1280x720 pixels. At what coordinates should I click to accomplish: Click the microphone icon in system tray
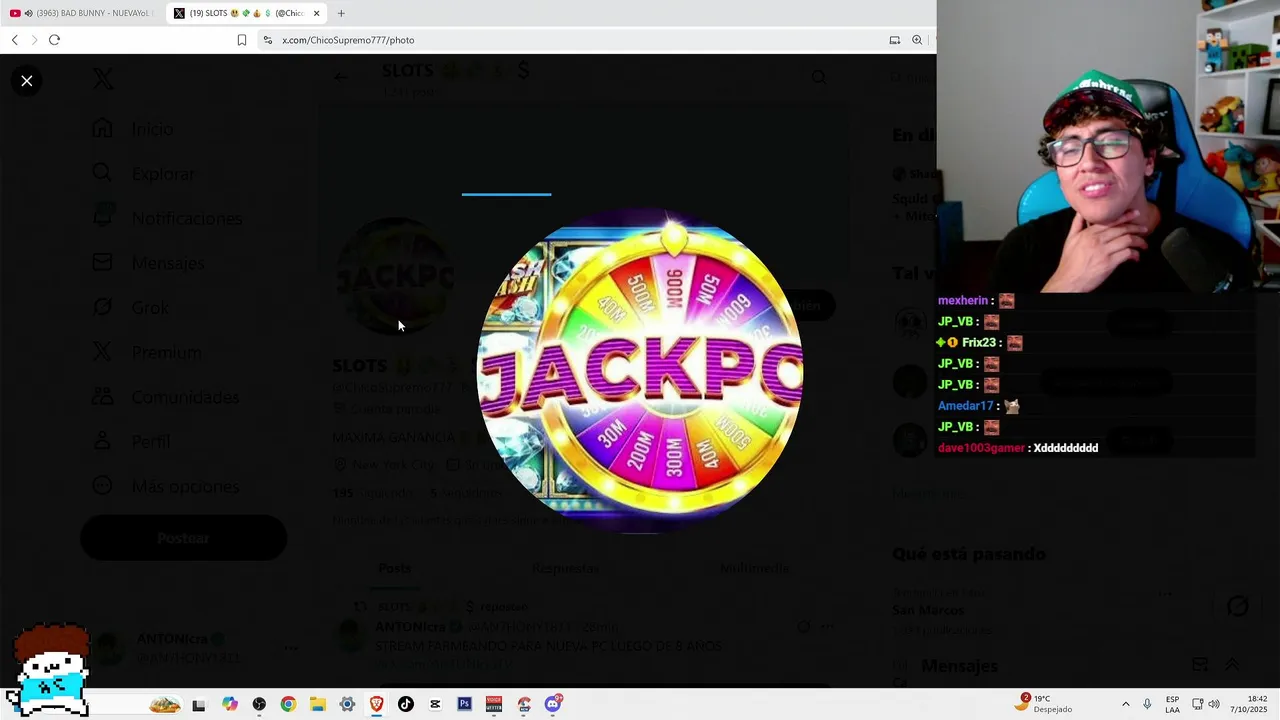click(1147, 705)
